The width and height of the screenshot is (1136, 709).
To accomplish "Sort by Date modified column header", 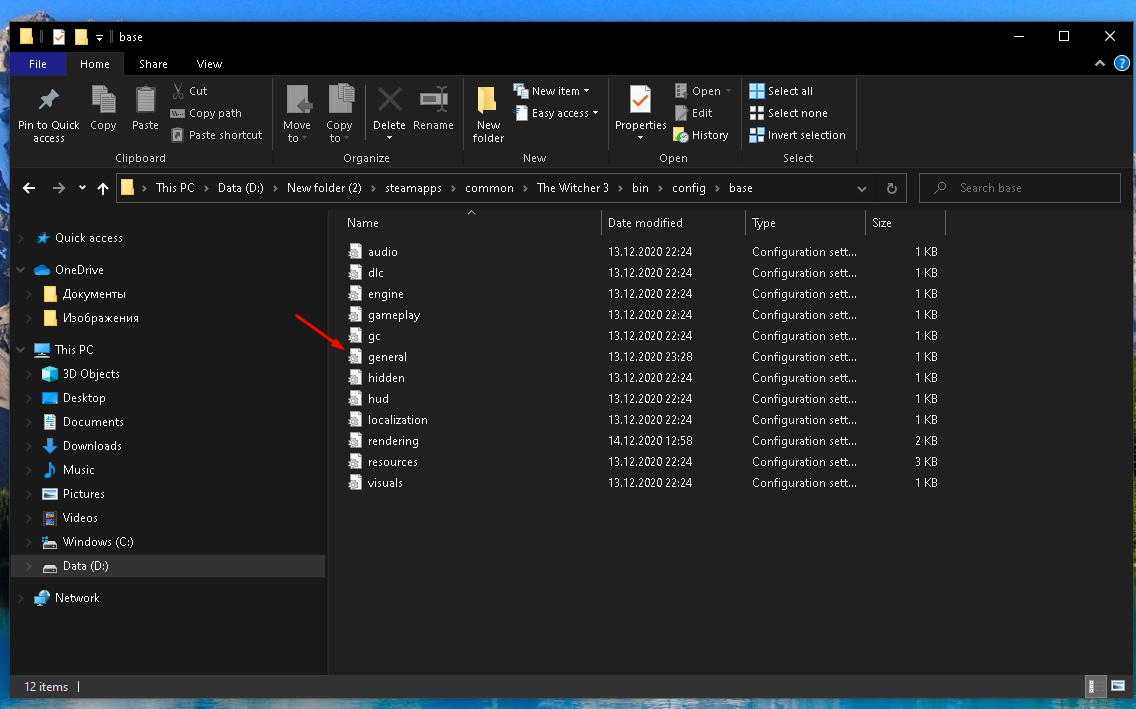I will (x=673, y=223).
